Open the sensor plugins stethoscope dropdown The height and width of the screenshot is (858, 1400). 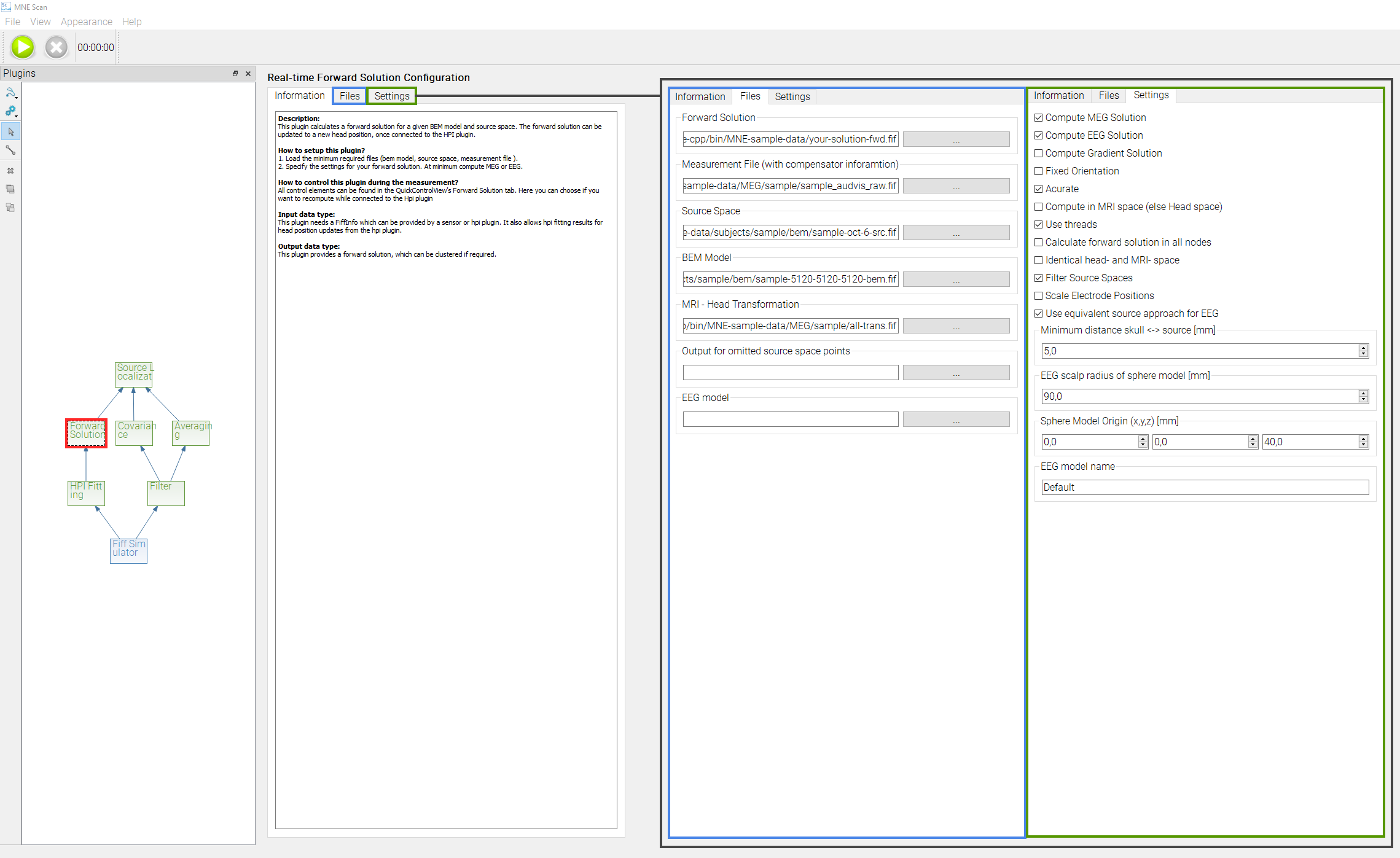click(11, 93)
